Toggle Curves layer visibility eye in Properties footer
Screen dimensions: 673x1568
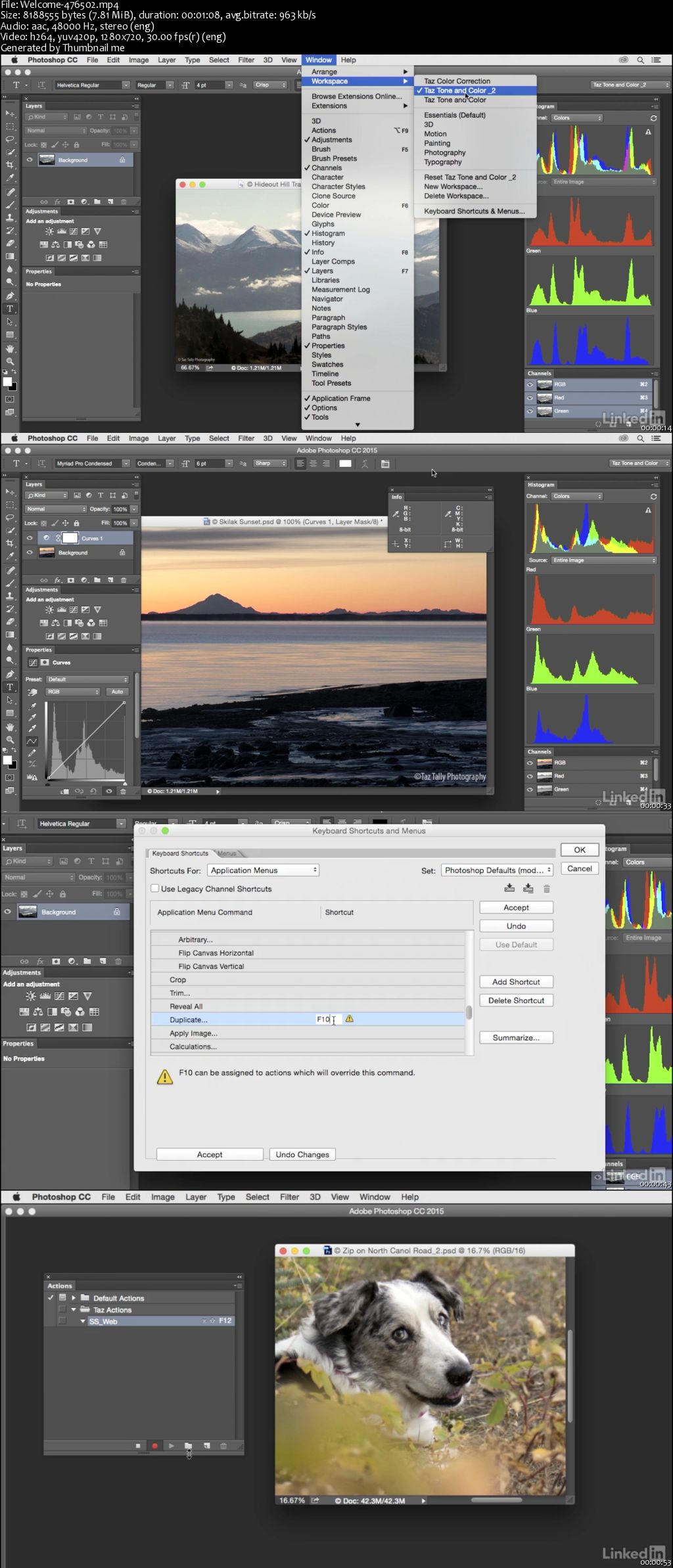(108, 791)
